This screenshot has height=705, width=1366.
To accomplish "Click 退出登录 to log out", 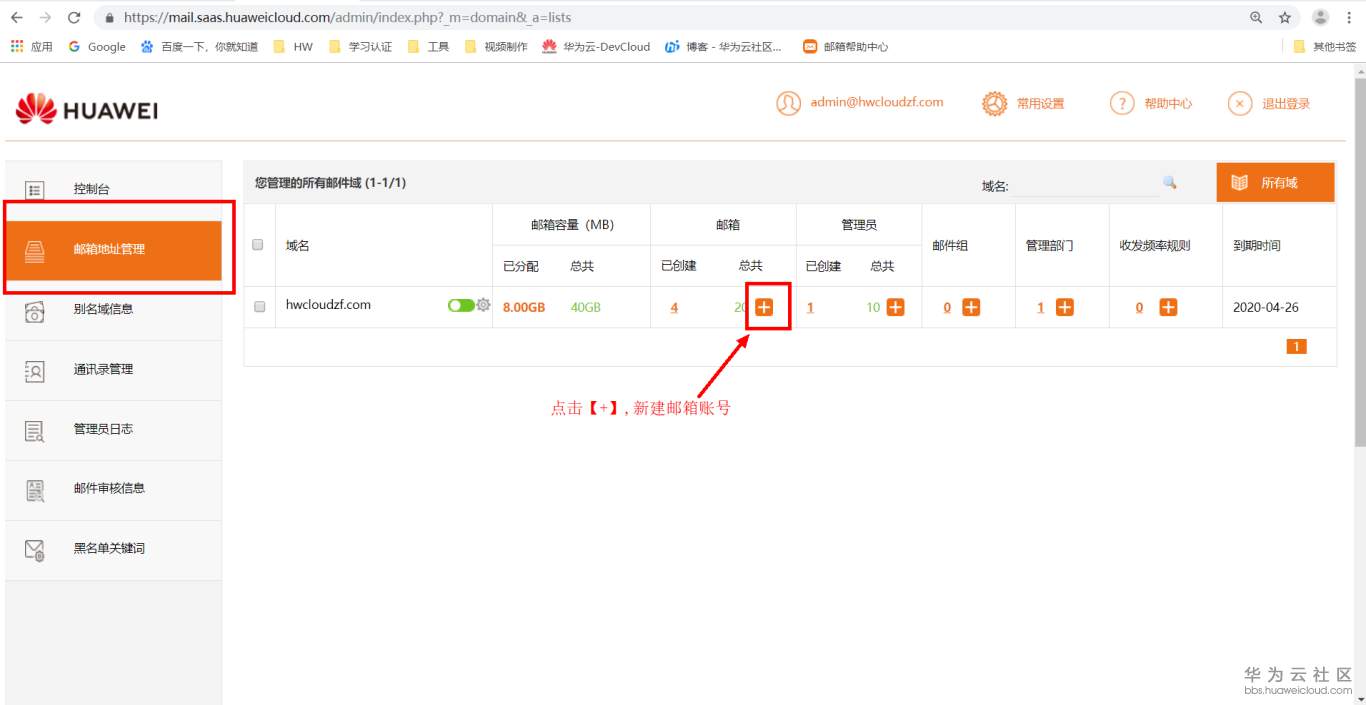I will point(1269,103).
